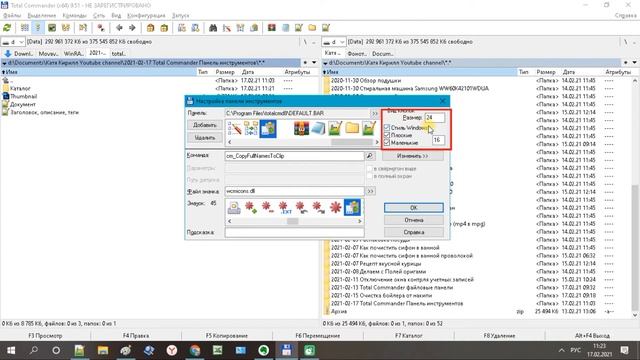Click the Справка dialog button

coord(413,232)
